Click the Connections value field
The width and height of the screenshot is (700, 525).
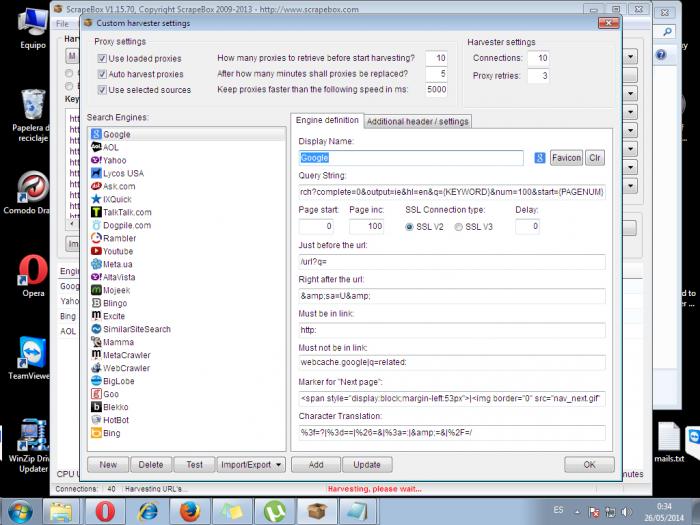(x=538, y=58)
